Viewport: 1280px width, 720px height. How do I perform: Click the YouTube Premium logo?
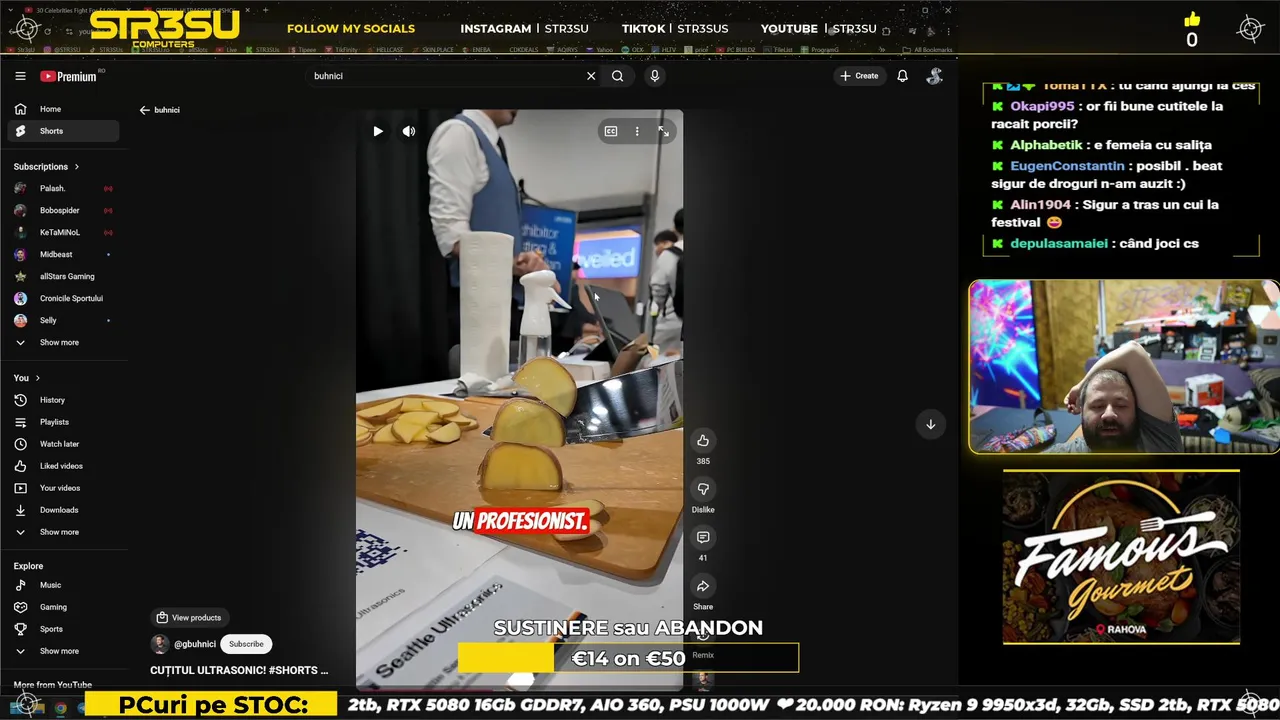(69, 76)
